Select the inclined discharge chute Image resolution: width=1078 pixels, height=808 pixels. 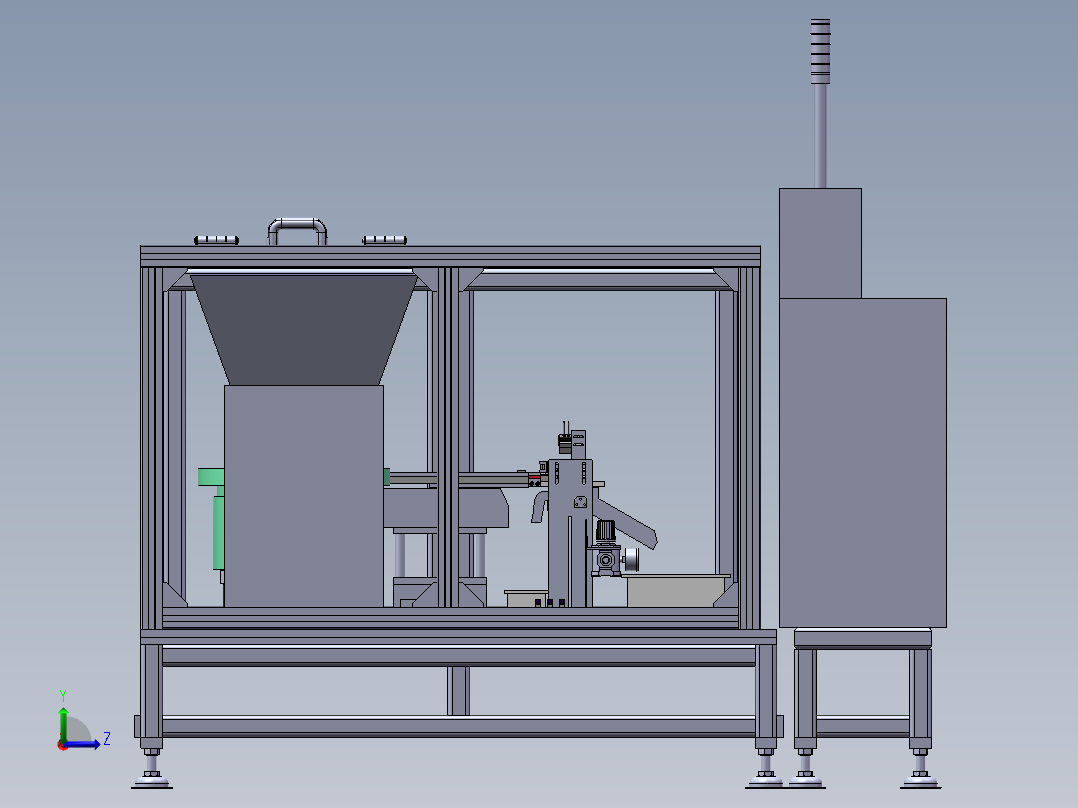[627, 524]
